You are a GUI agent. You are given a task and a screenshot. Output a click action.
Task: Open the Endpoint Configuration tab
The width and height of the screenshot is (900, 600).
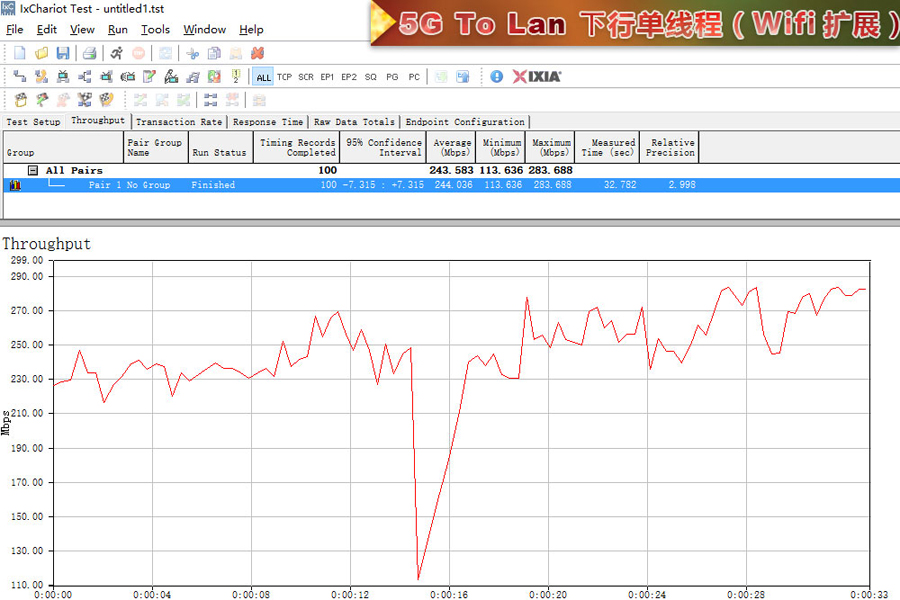(x=465, y=122)
